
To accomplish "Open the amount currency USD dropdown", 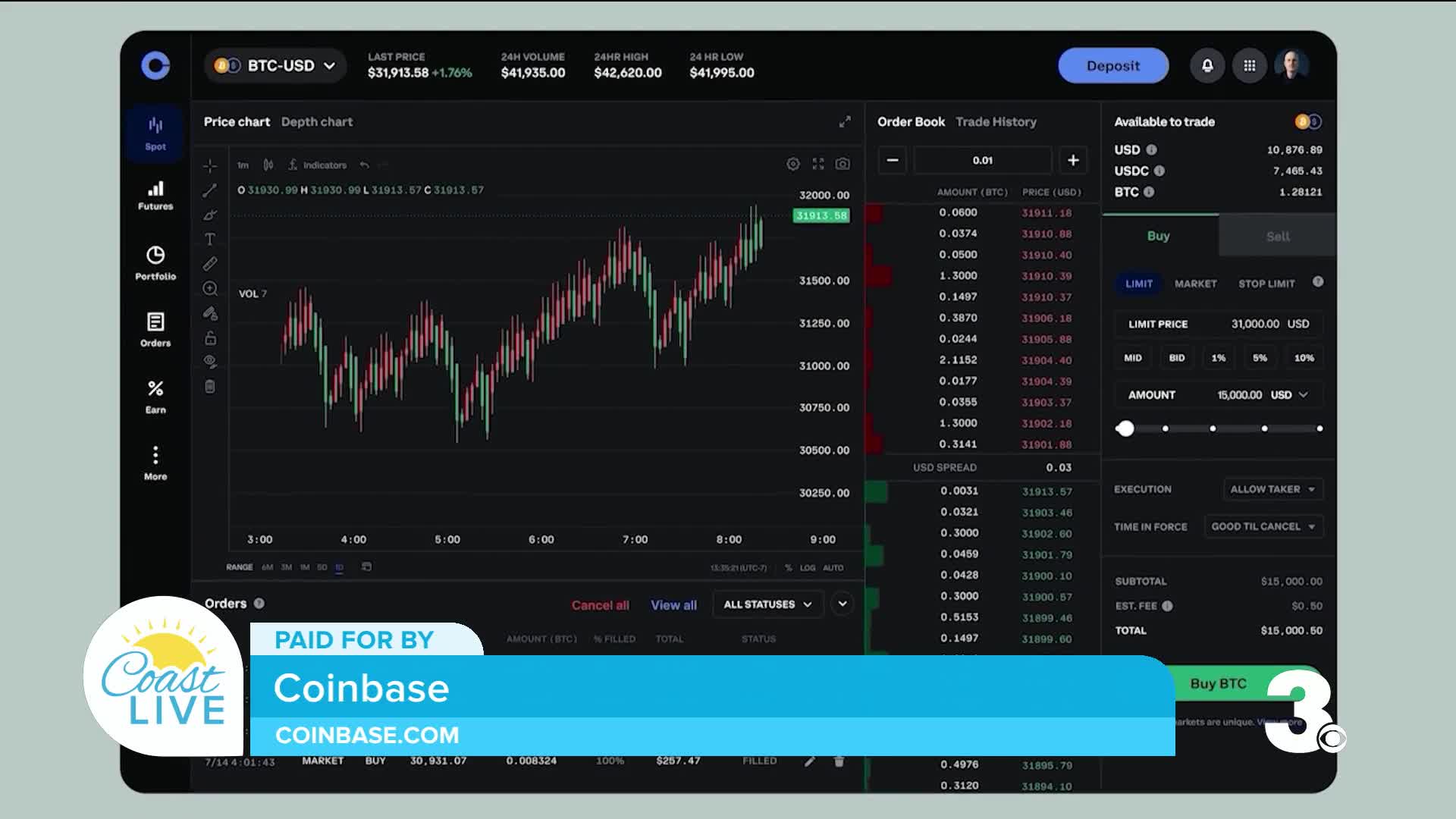I will (1289, 395).
